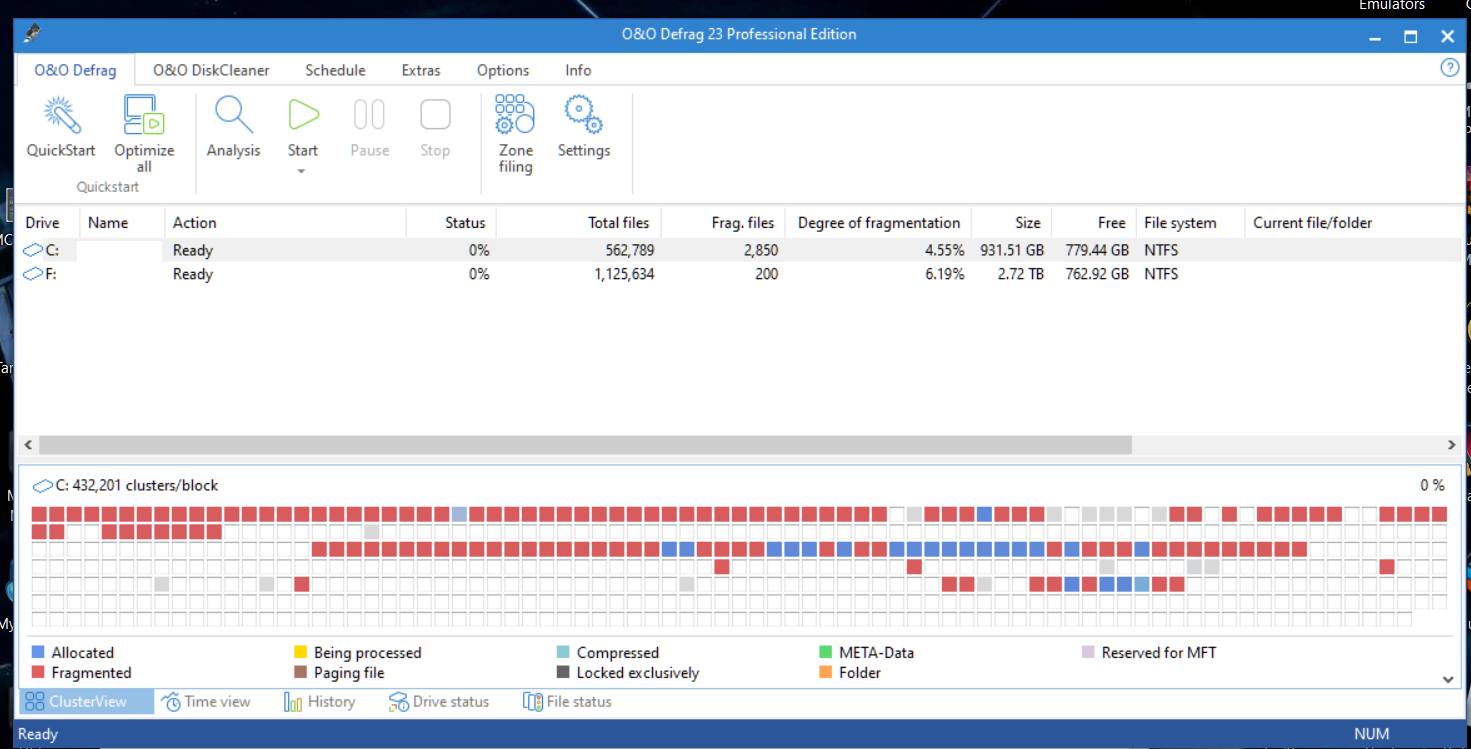Start drive Analysis with magnifier icon
1471x749 pixels.
(x=233, y=116)
